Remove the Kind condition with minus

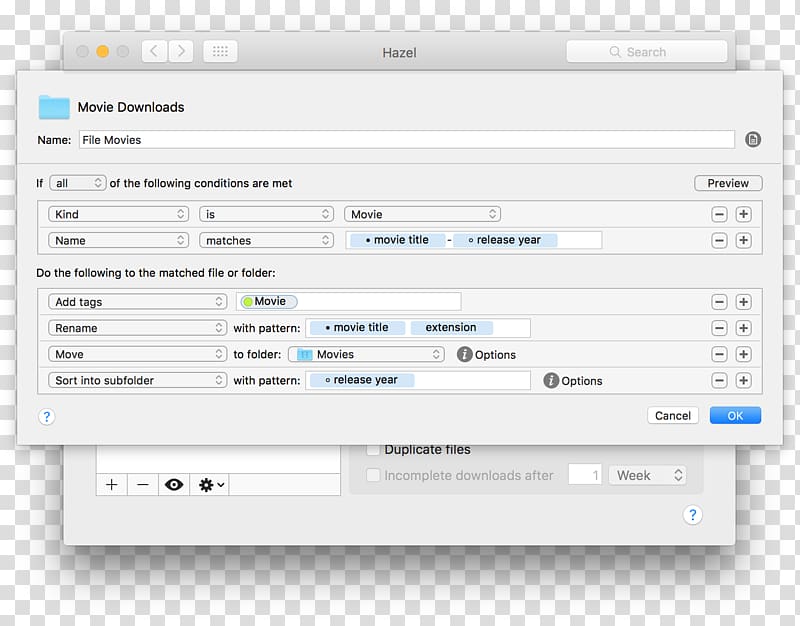coord(719,214)
